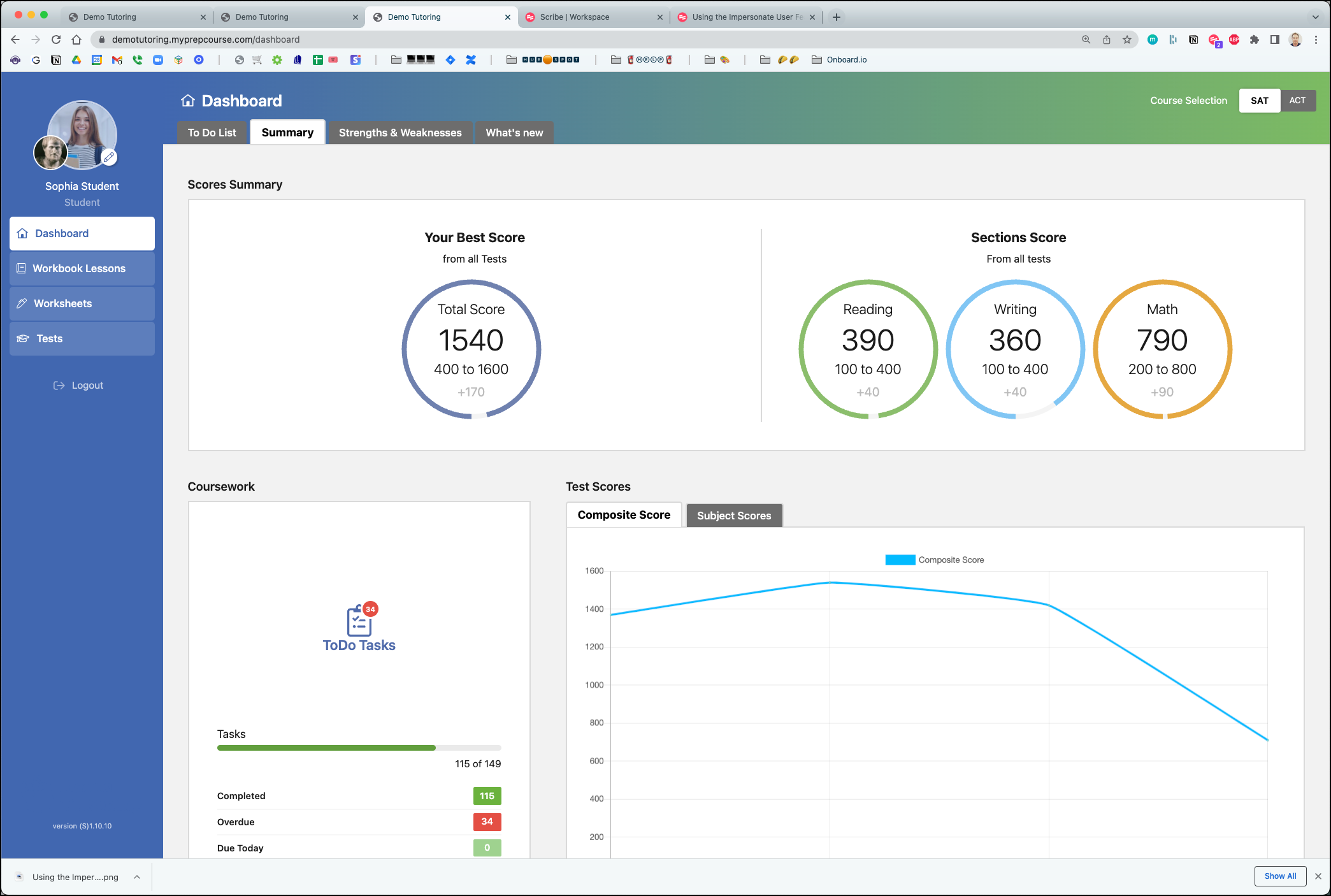Click the browser reload icon

(56, 40)
